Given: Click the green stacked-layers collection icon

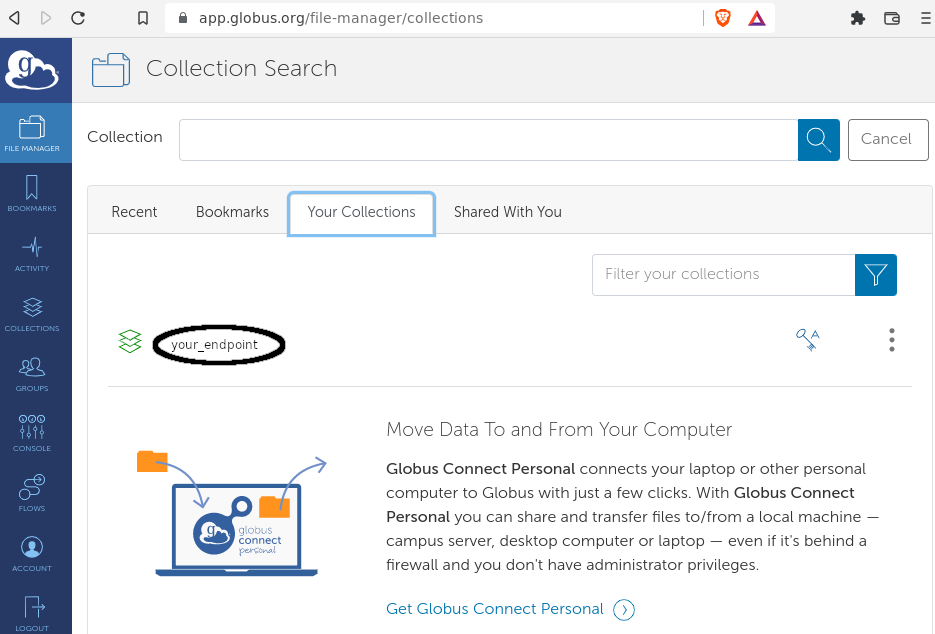Looking at the screenshot, I should pos(129,342).
